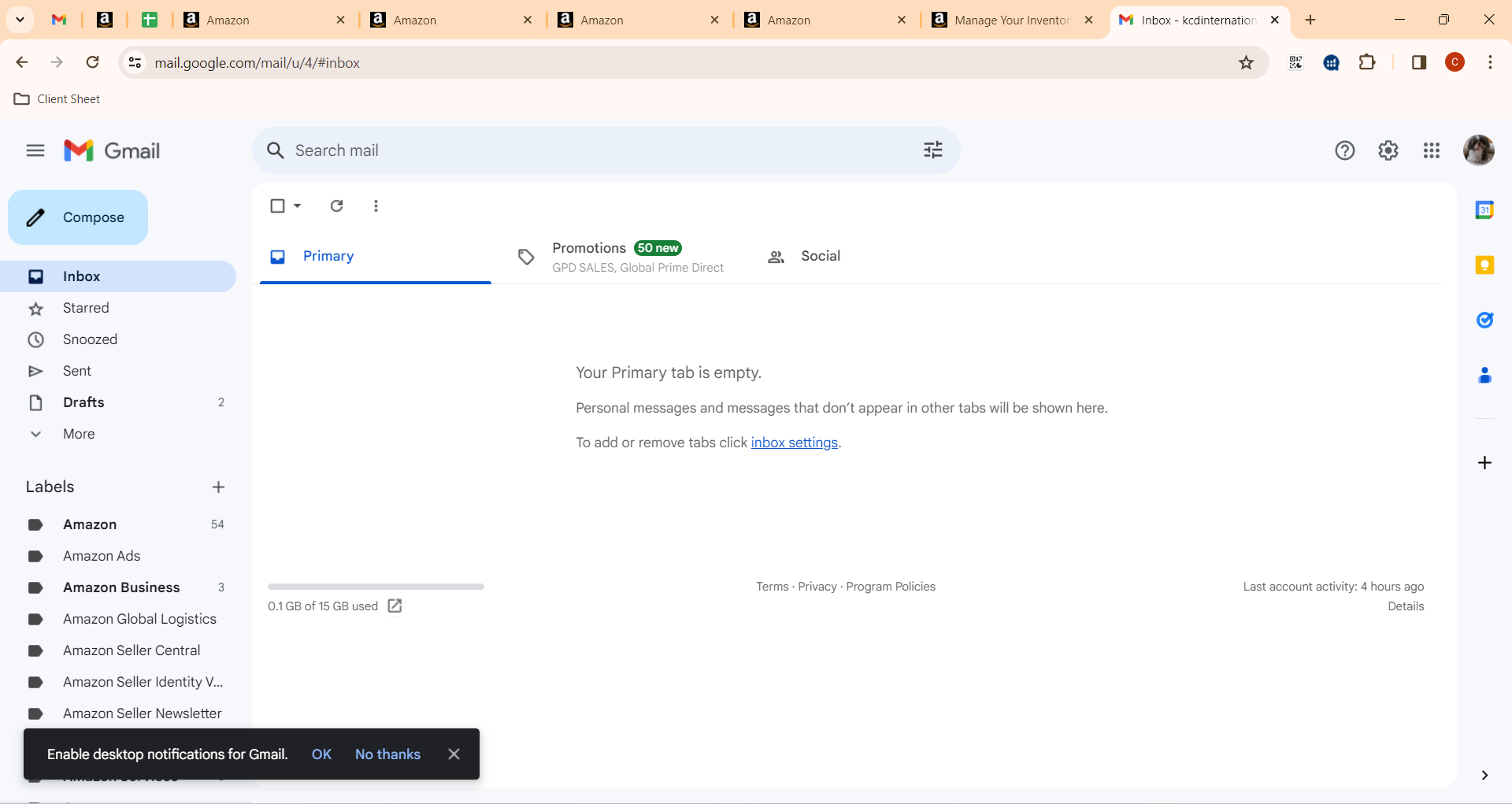This screenshot has height=804, width=1512.
Task: Open the Snoozed folder
Action: (118, 339)
